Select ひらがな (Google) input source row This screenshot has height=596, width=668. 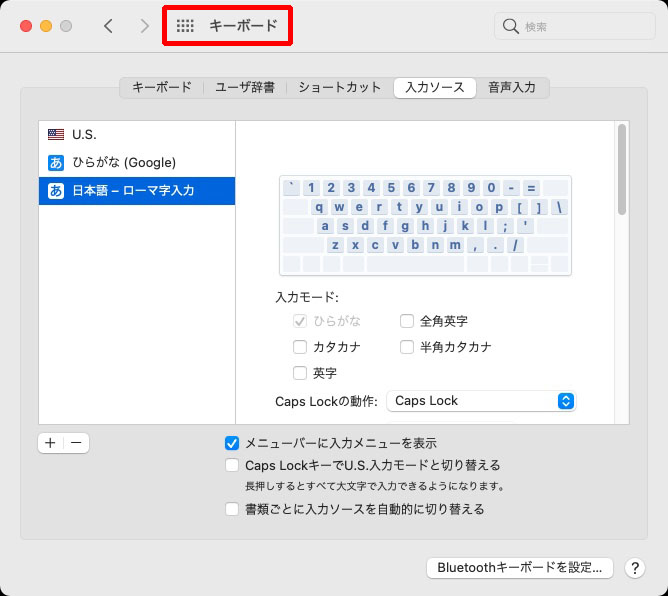[137, 163]
